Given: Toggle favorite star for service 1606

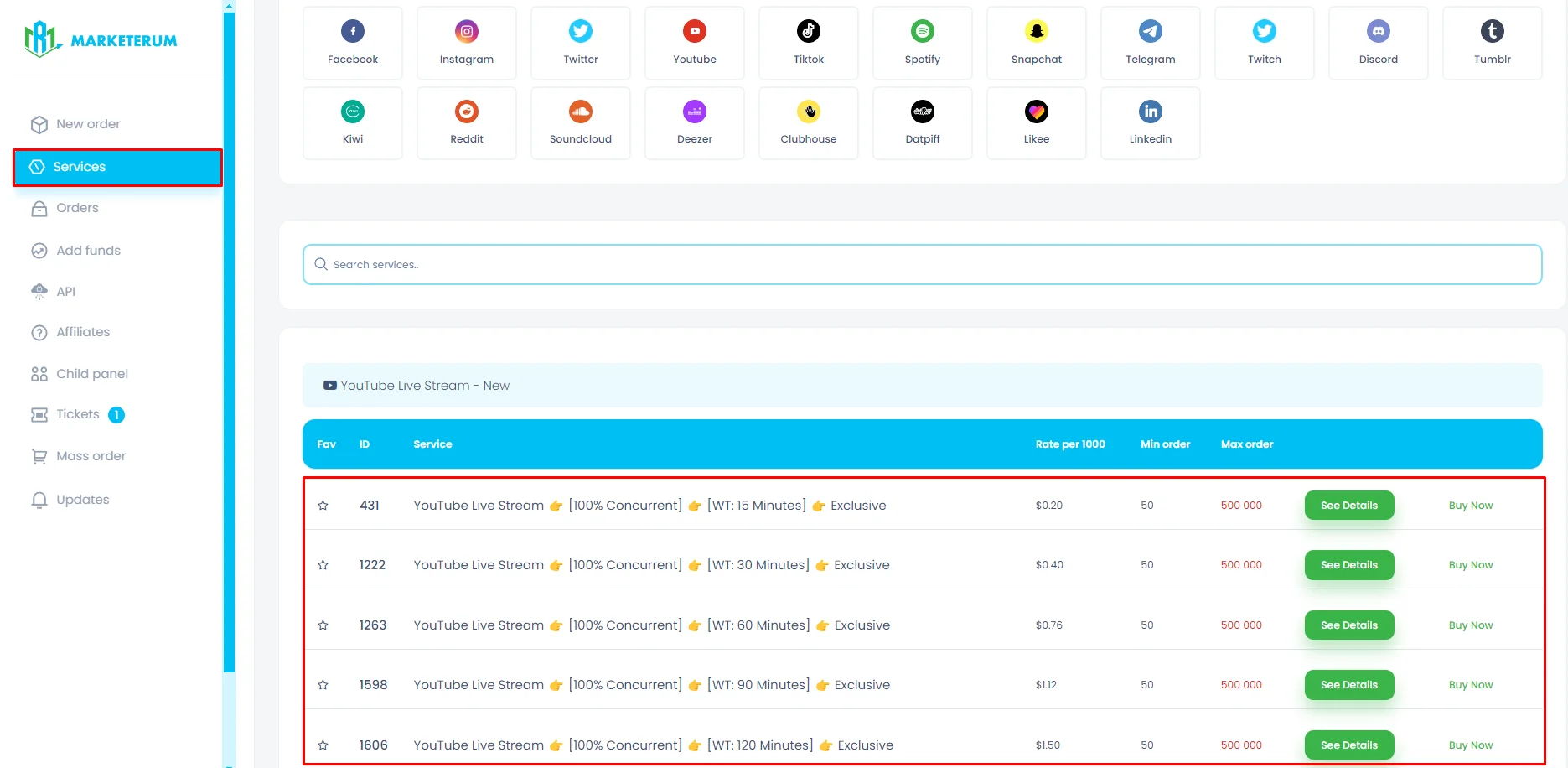Looking at the screenshot, I should point(323,745).
